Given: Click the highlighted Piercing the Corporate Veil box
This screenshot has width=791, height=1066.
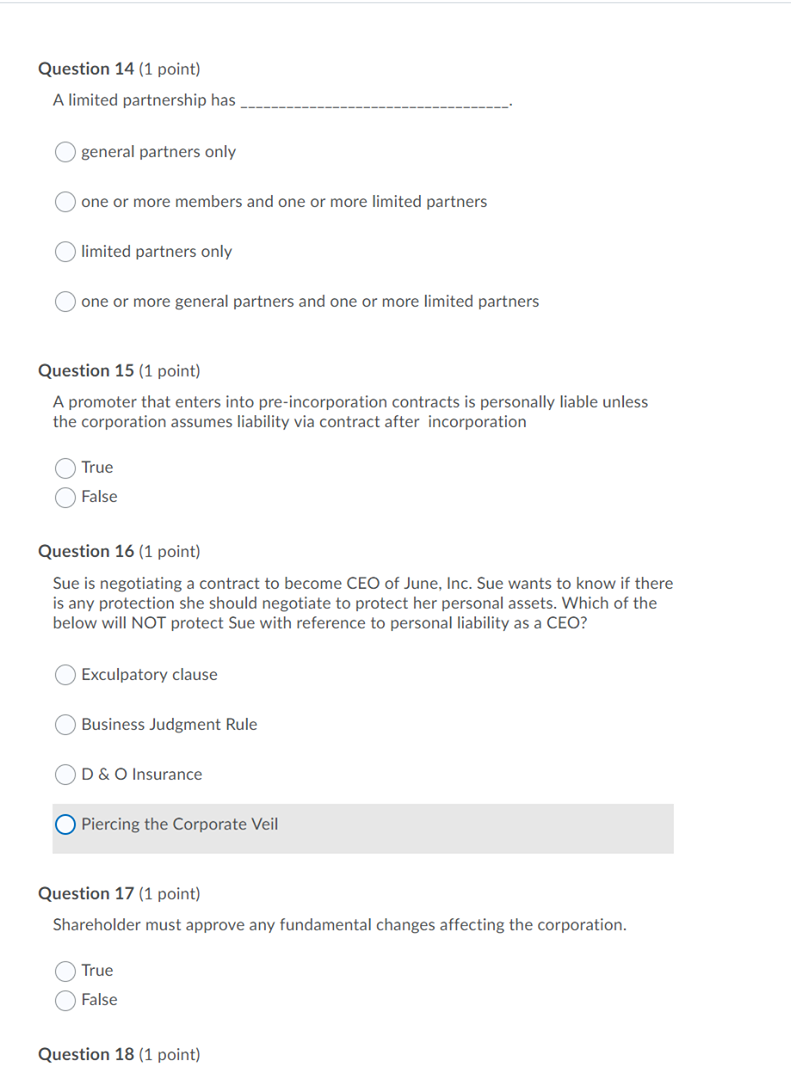Looking at the screenshot, I should (362, 828).
